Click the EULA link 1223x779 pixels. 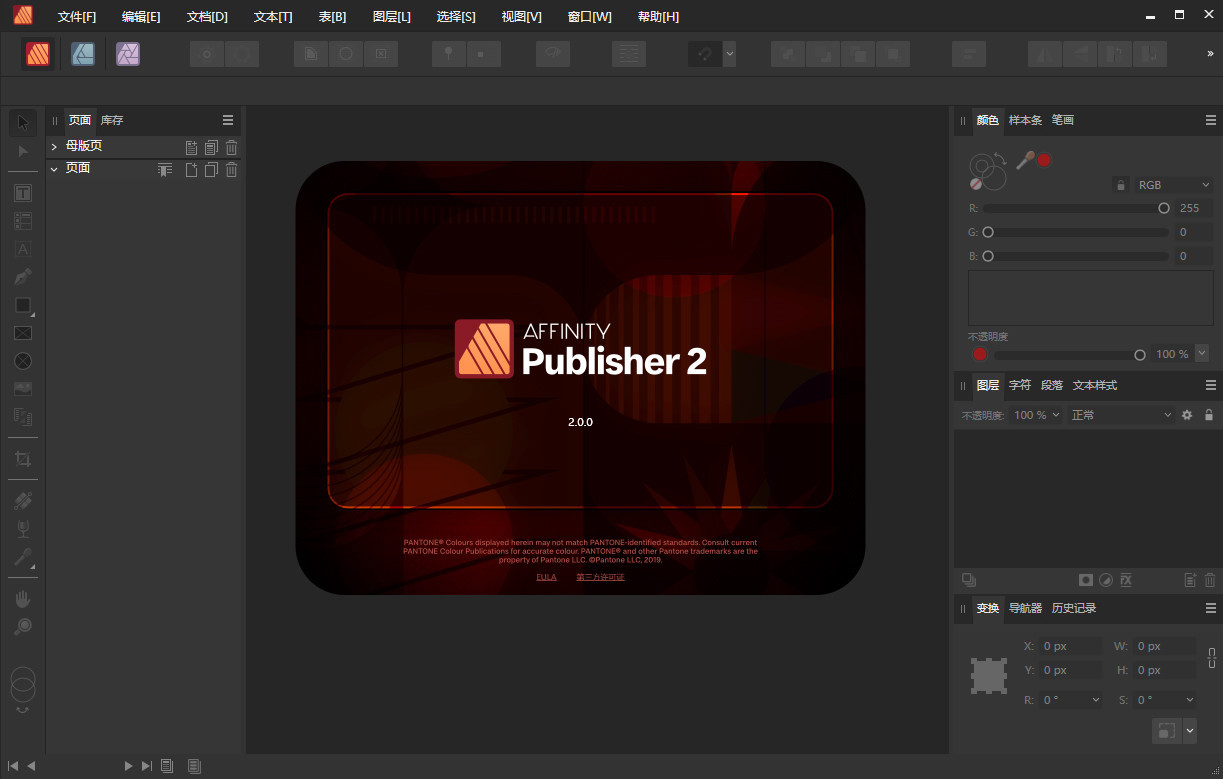(546, 576)
